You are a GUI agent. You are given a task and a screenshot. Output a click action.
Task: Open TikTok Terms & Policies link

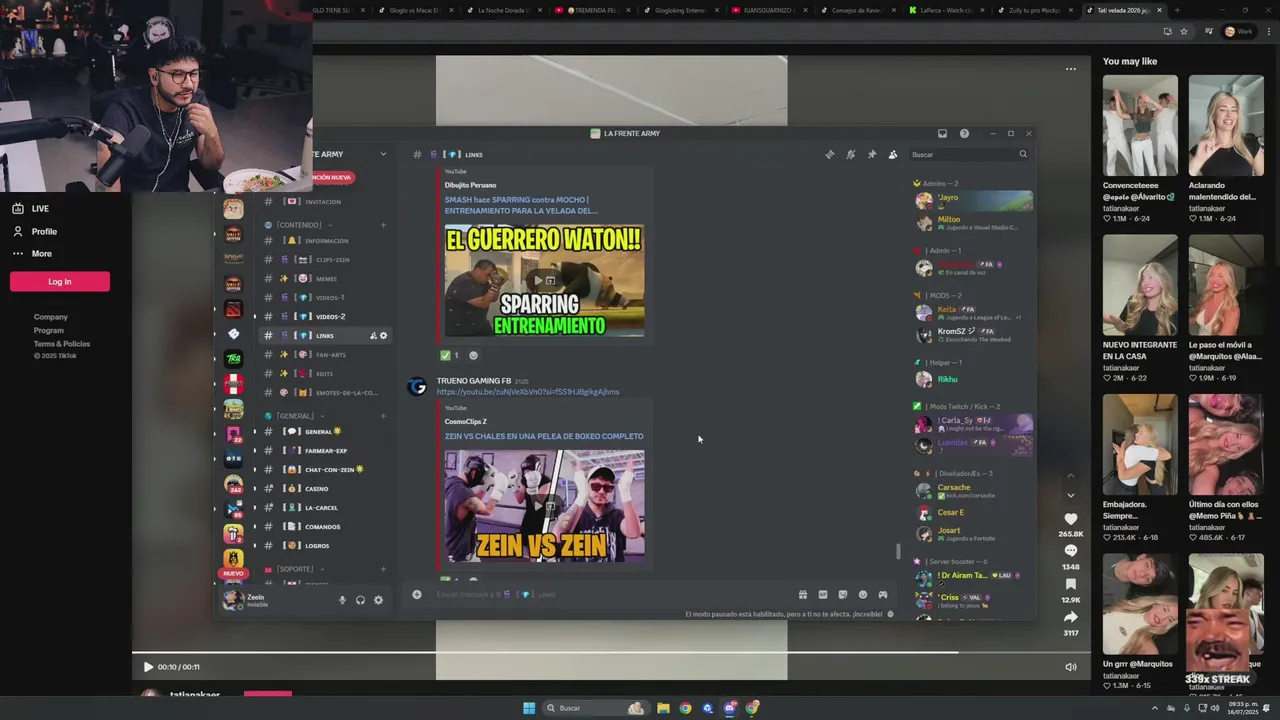tap(62, 344)
